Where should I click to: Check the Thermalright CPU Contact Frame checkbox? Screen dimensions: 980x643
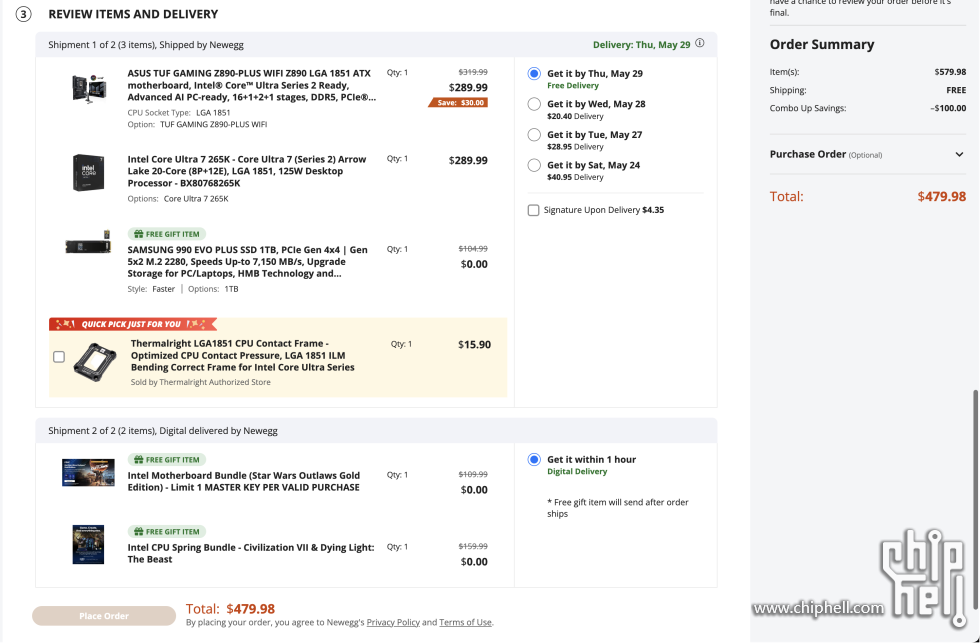tap(59, 357)
